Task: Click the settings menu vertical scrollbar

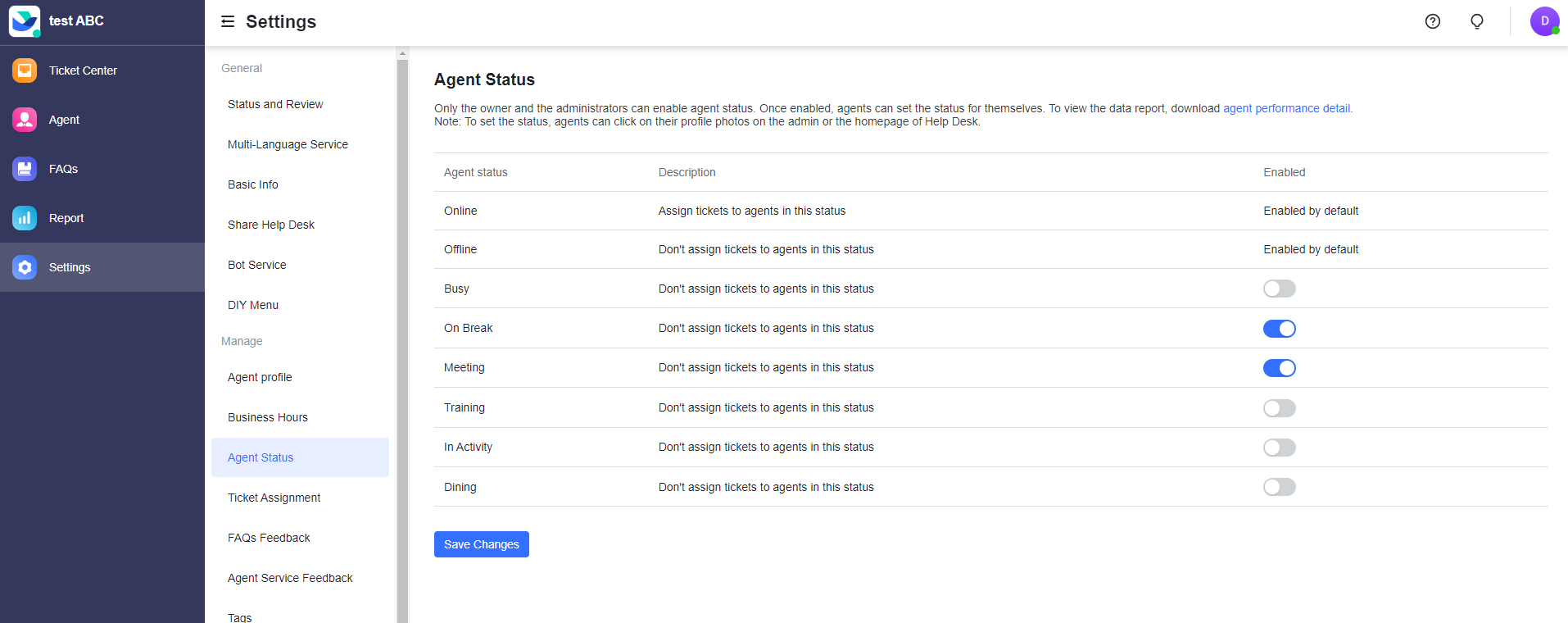Action: [402, 328]
